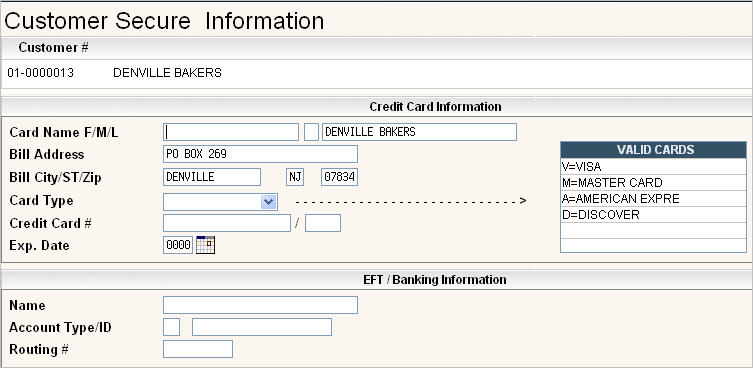The image size is (753, 368).
Task: Focus the Credit Card # number field
Action: tap(227, 223)
